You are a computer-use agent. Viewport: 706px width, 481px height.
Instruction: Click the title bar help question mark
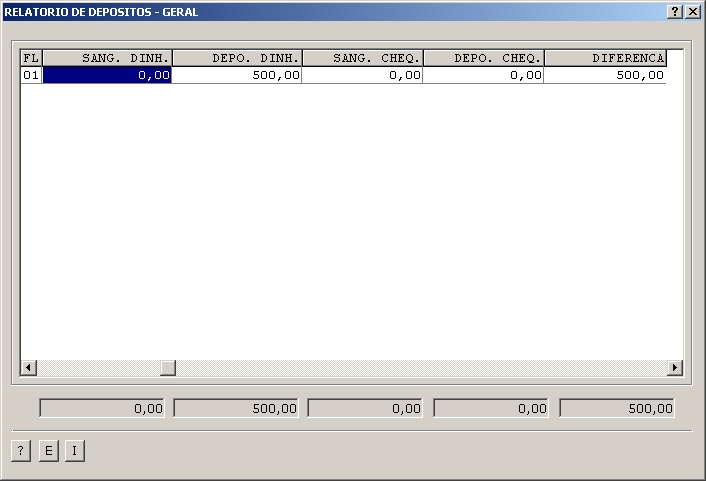coord(675,12)
